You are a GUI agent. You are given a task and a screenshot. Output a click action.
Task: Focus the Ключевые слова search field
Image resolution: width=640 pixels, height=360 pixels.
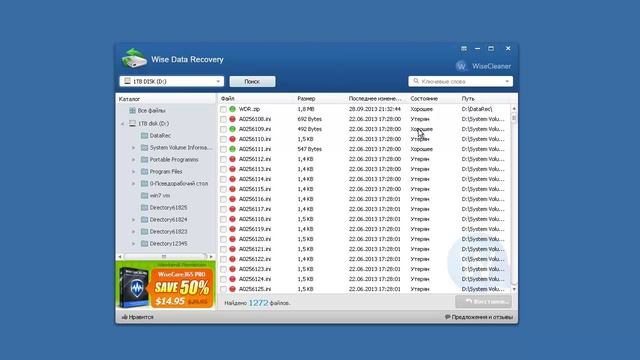pos(460,81)
